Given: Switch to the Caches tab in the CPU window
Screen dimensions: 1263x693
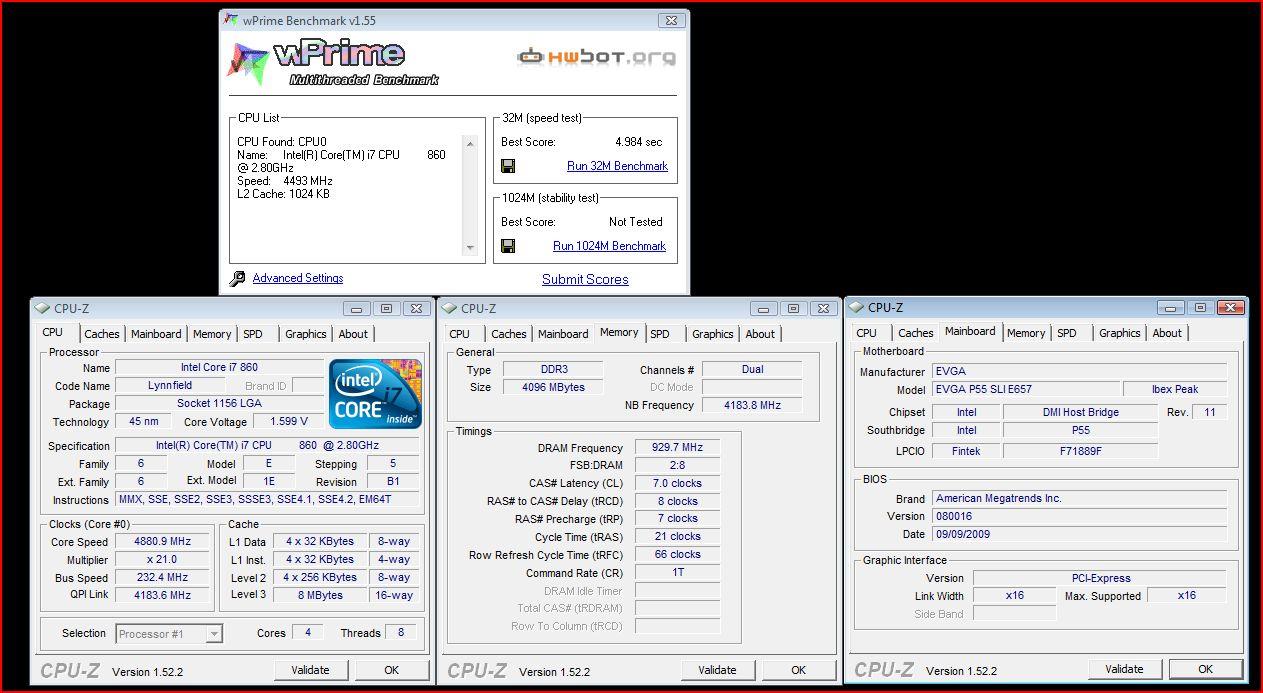Looking at the screenshot, I should click(102, 334).
